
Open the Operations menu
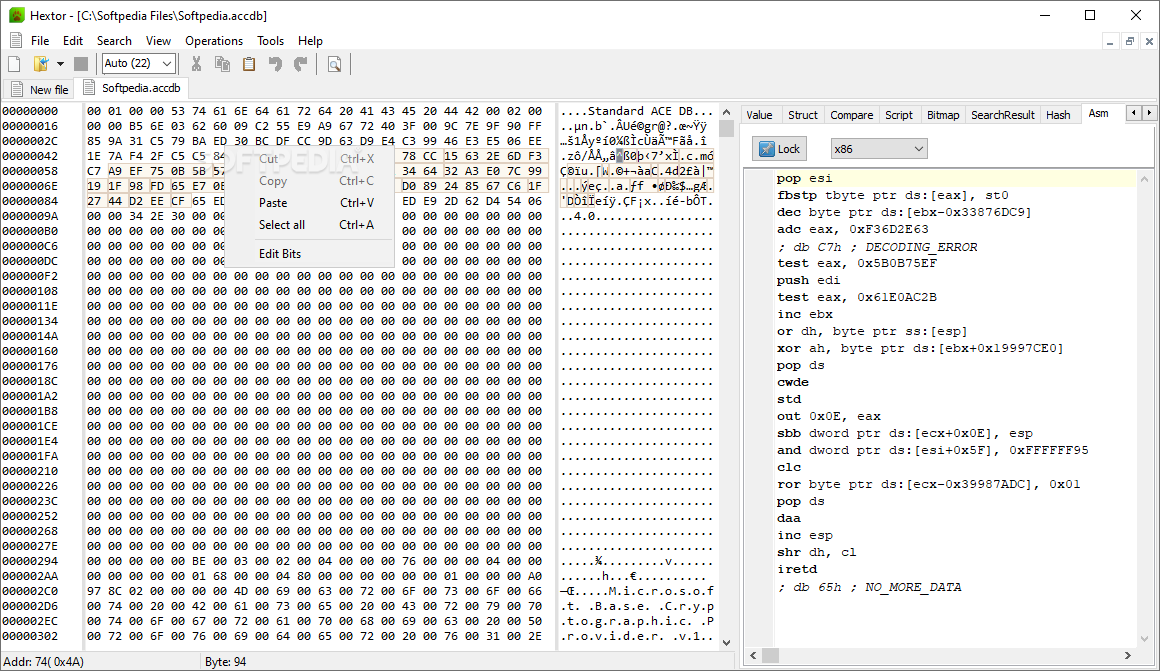click(214, 41)
